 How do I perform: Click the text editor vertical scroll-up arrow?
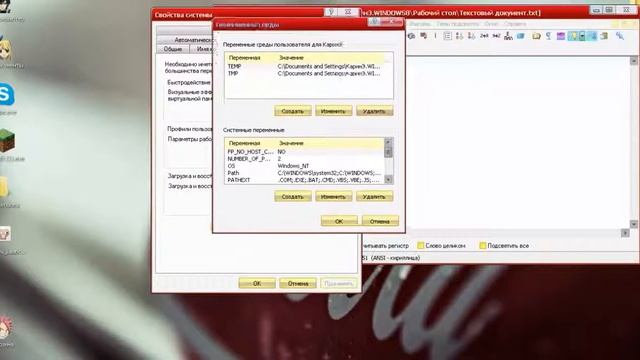tap(633, 61)
